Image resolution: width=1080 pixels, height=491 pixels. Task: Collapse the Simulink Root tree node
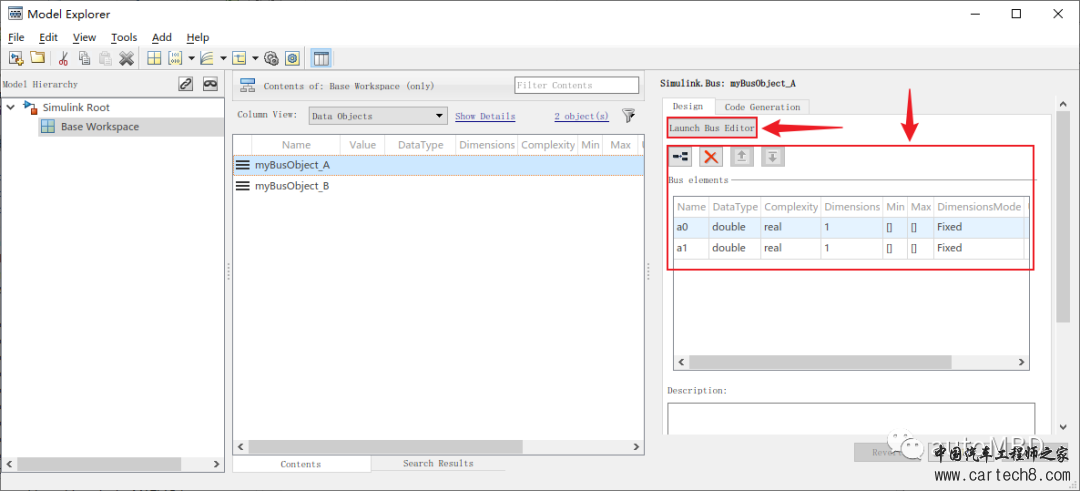pos(10,107)
